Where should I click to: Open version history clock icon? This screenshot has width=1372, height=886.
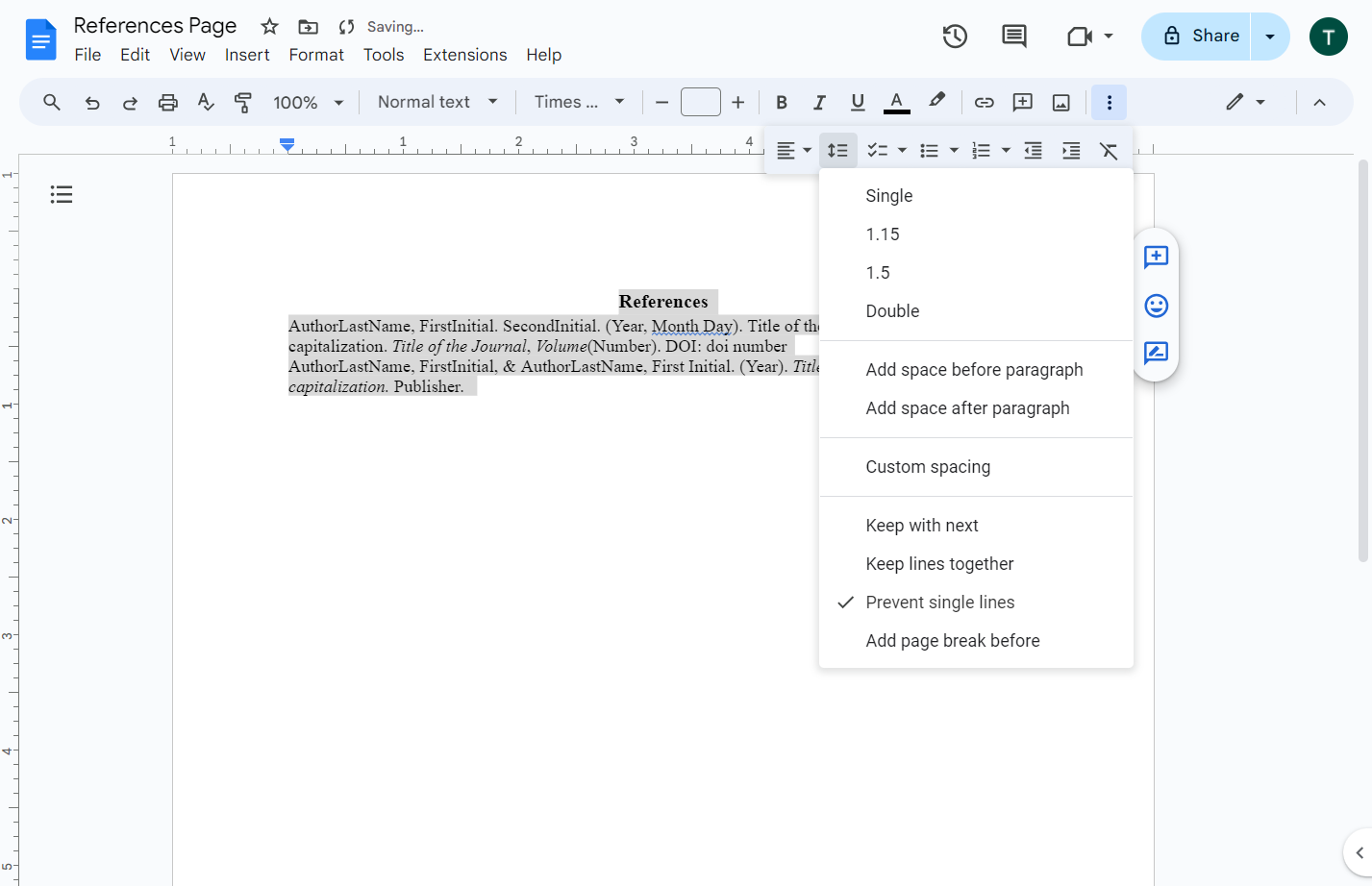tap(955, 37)
